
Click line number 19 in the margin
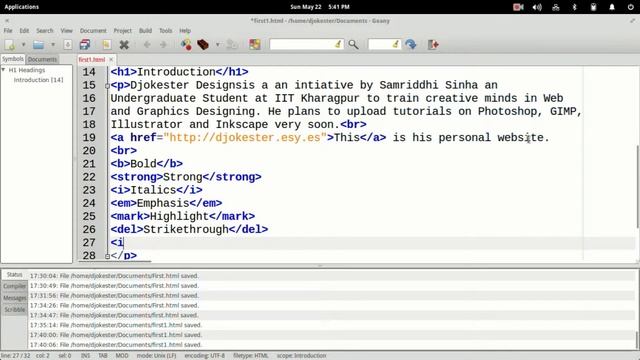(89, 138)
